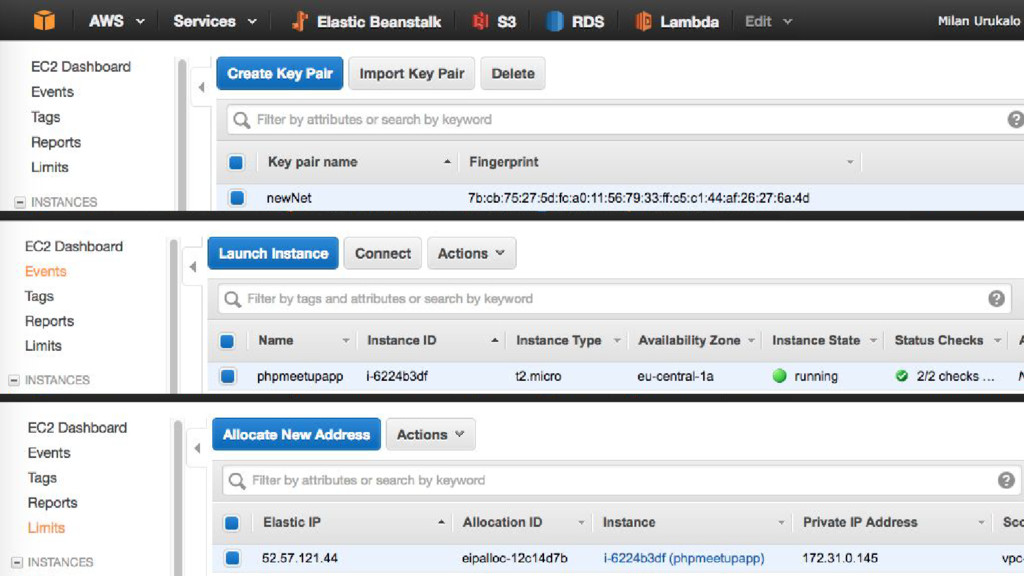
Task: Open the Lambda service shortcut
Action: pos(677,22)
